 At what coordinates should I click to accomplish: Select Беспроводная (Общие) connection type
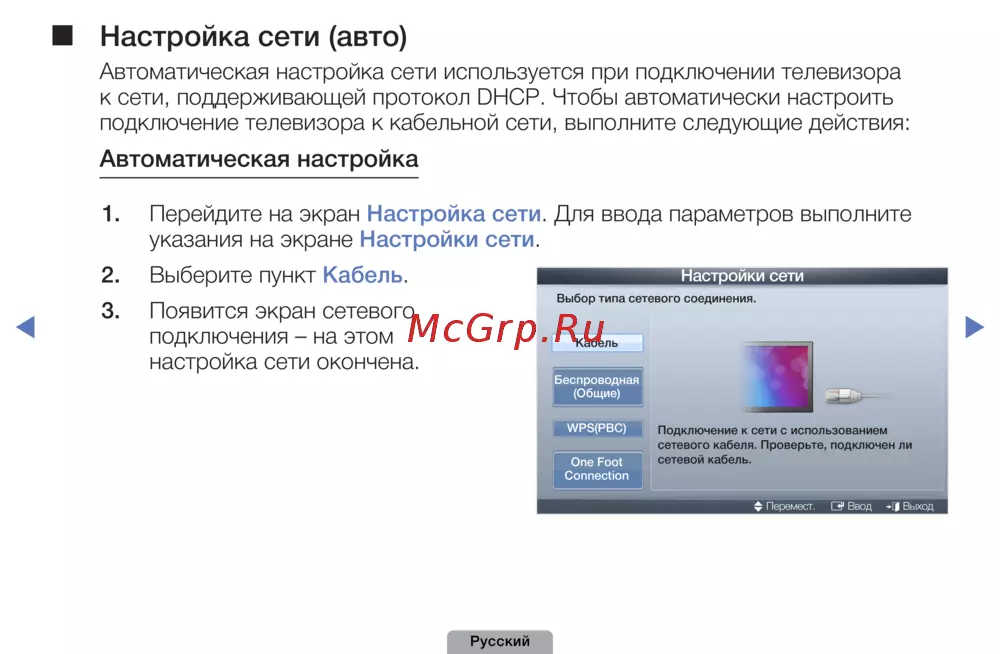(597, 387)
